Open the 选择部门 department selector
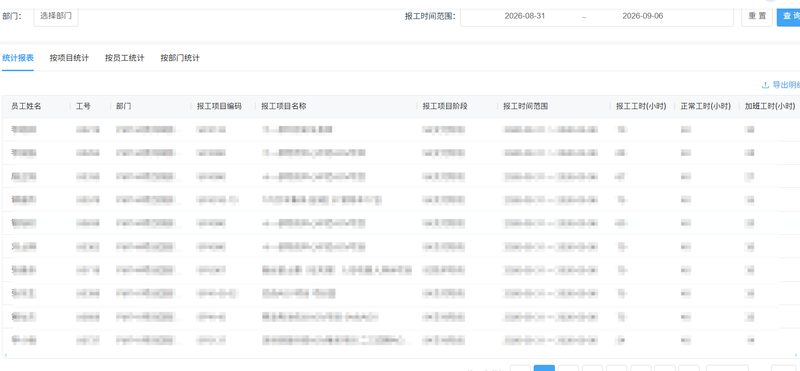This screenshot has height=371, width=800. pos(56,16)
